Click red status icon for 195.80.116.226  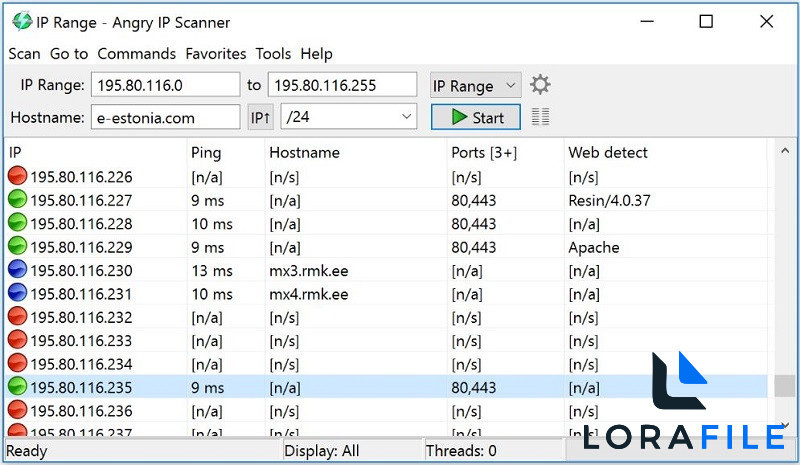coord(17,176)
